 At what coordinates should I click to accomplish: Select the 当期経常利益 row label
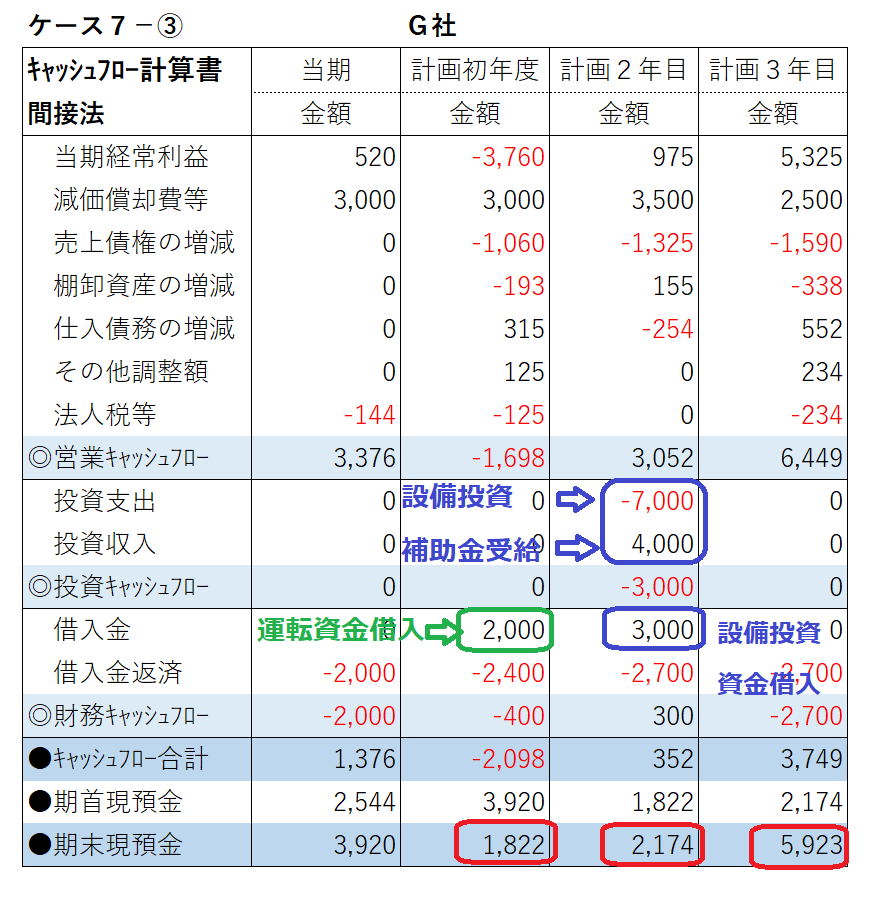pos(131,157)
